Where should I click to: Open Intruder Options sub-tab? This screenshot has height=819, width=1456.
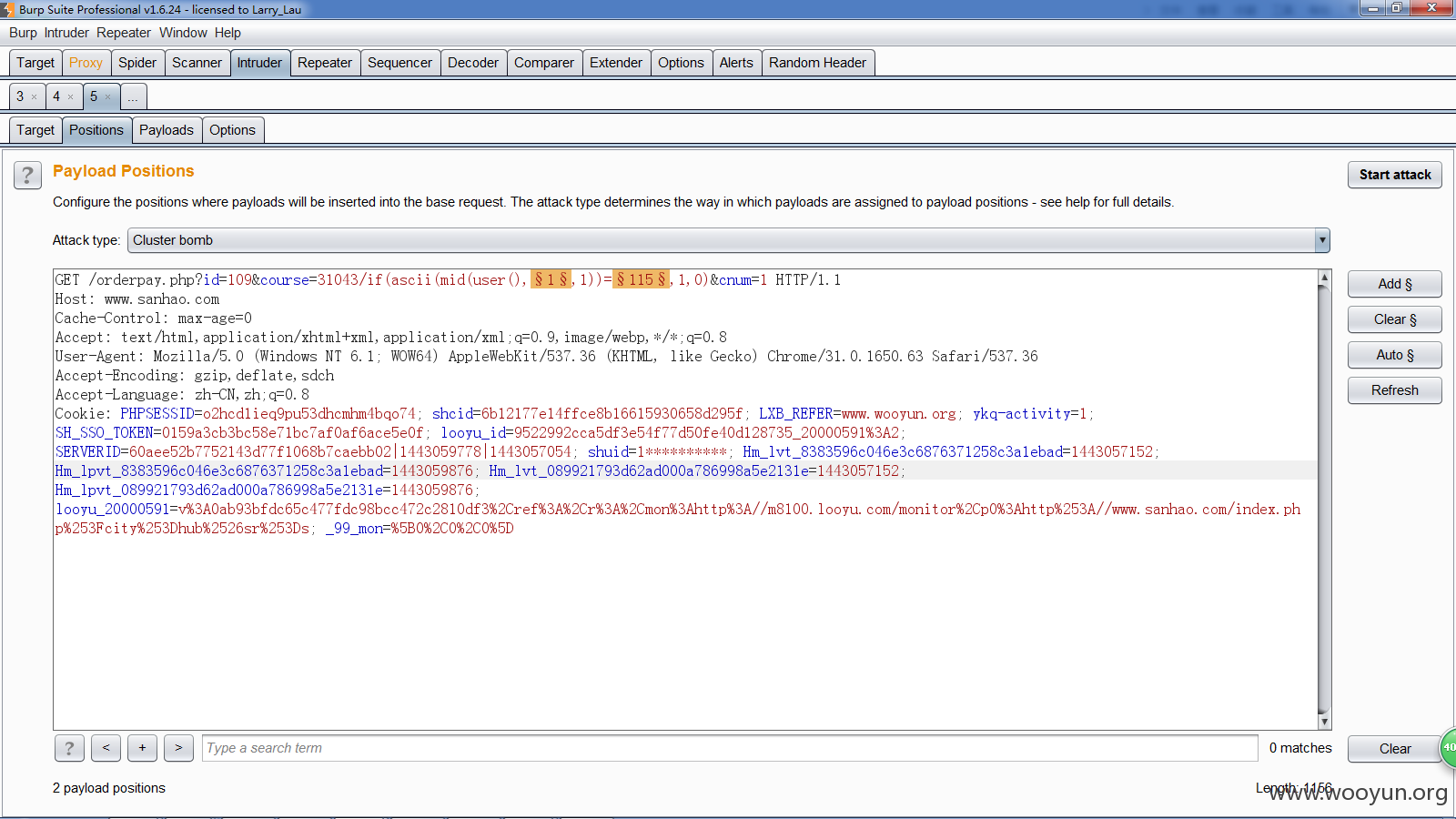232,130
